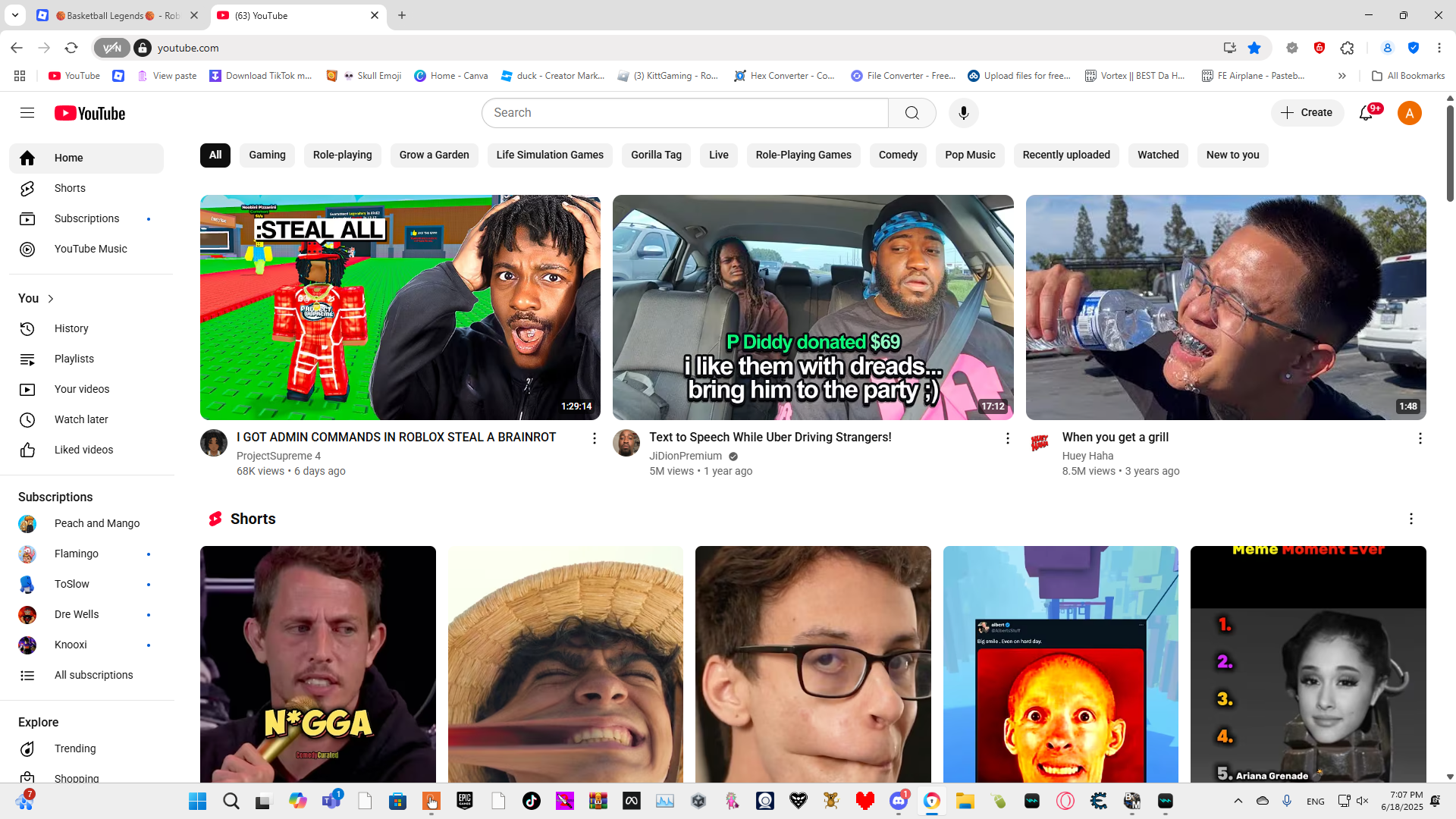The image size is (1456, 819).
Task: Select the Gaming filter chip
Action: pos(267,155)
